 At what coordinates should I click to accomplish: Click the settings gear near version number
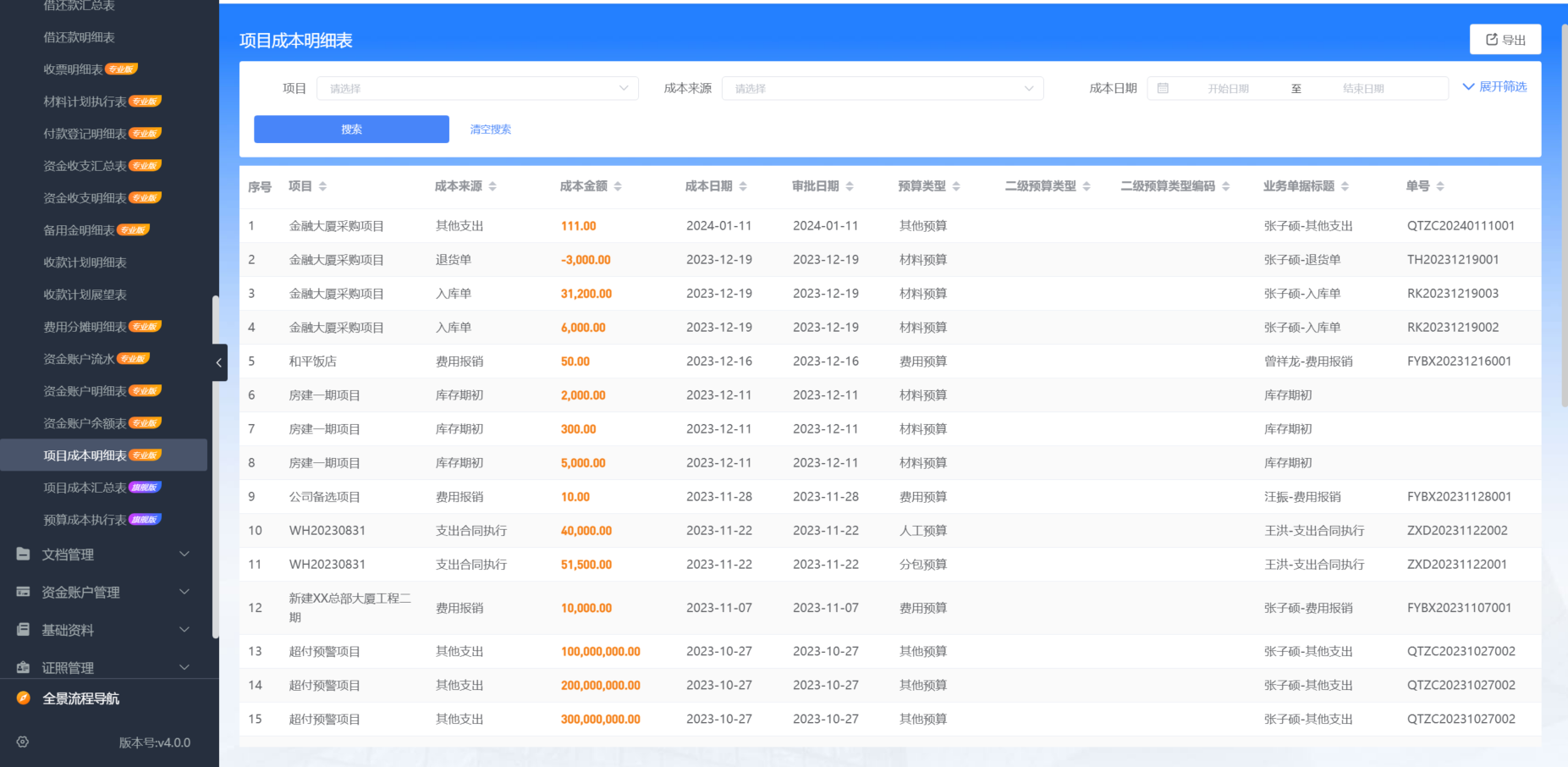click(21, 742)
